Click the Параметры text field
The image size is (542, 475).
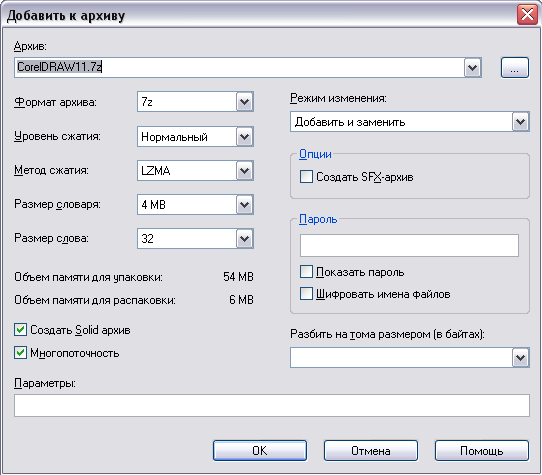[x=272, y=406]
